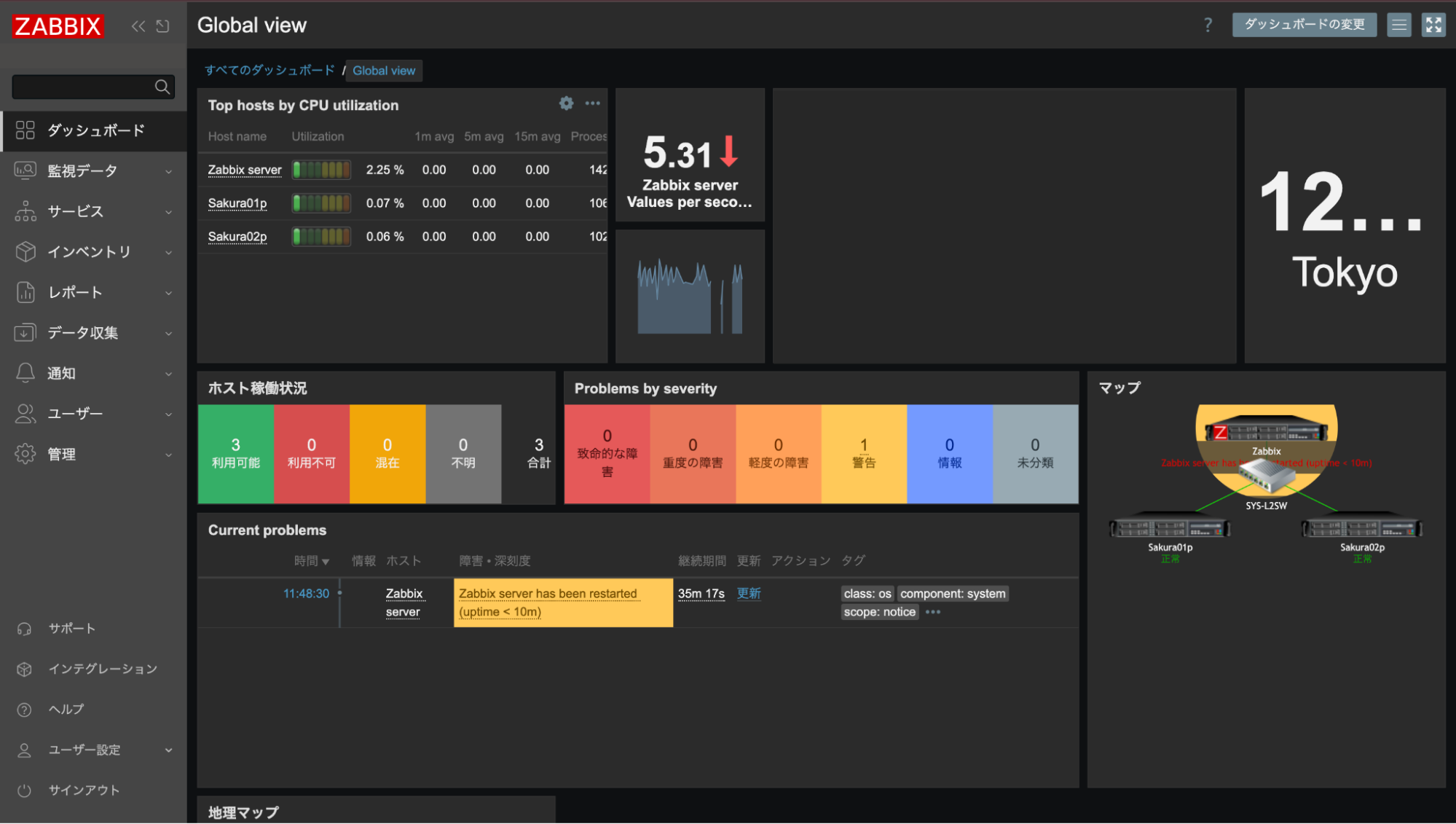The image size is (1456, 824).
Task: Sort problems by 時間 column
Action: [312, 561]
